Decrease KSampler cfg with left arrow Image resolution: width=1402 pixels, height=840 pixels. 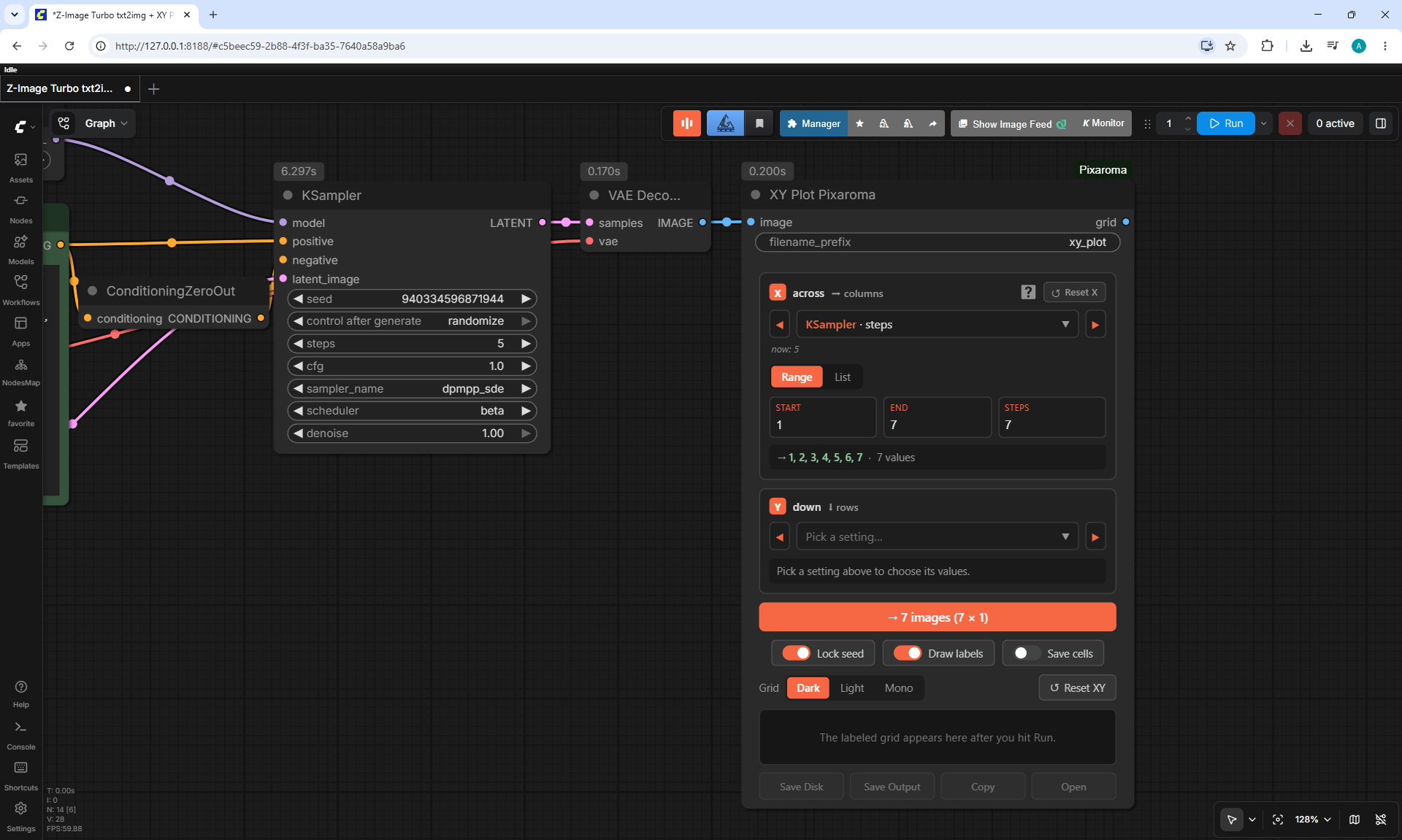point(298,366)
